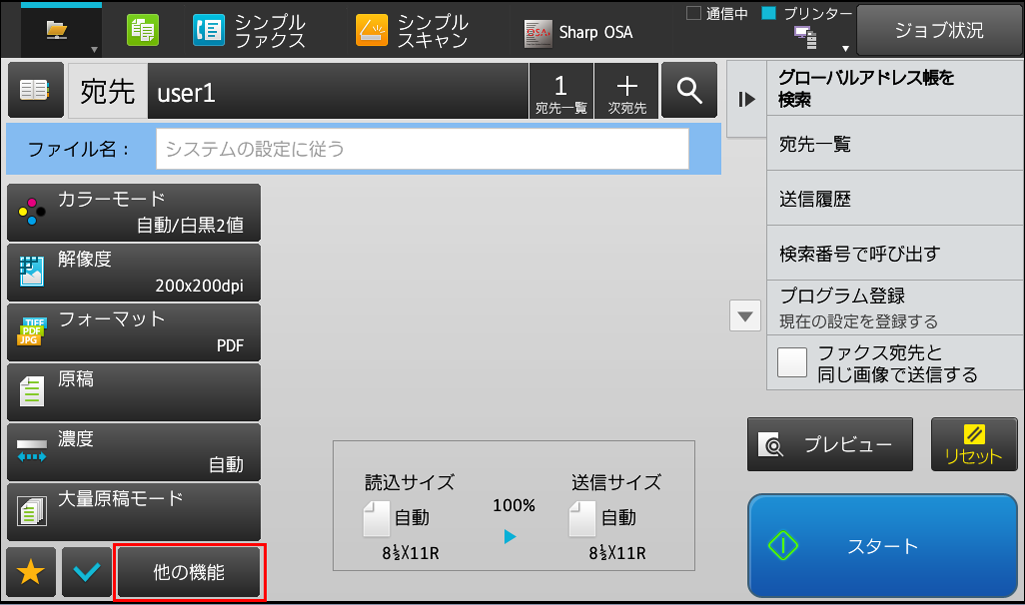Select グローバルアドレス帳を検索
This screenshot has height=605, width=1025.
895,90
